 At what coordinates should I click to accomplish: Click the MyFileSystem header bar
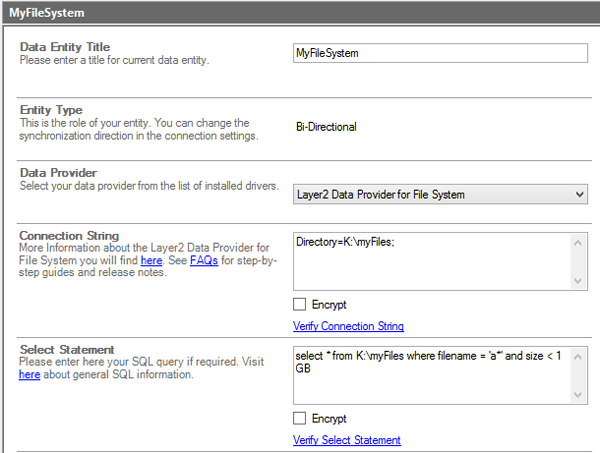pos(300,13)
